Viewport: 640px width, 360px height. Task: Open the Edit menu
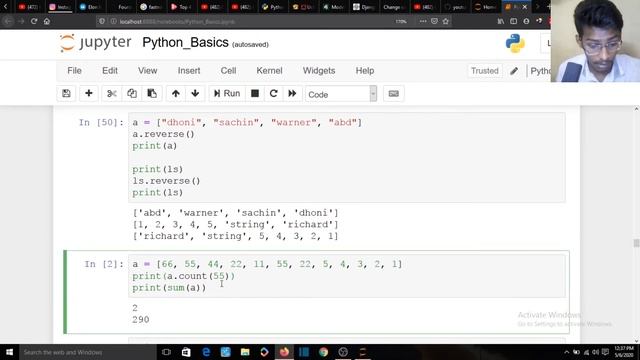point(110,71)
